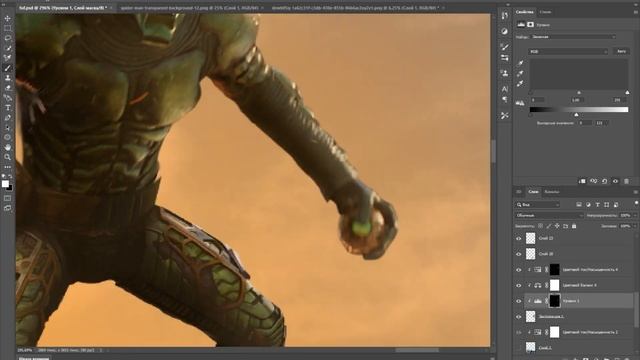The width and height of the screenshot is (640, 360).
Task: Select the Lasso tool
Action: pyautogui.click(x=7, y=38)
